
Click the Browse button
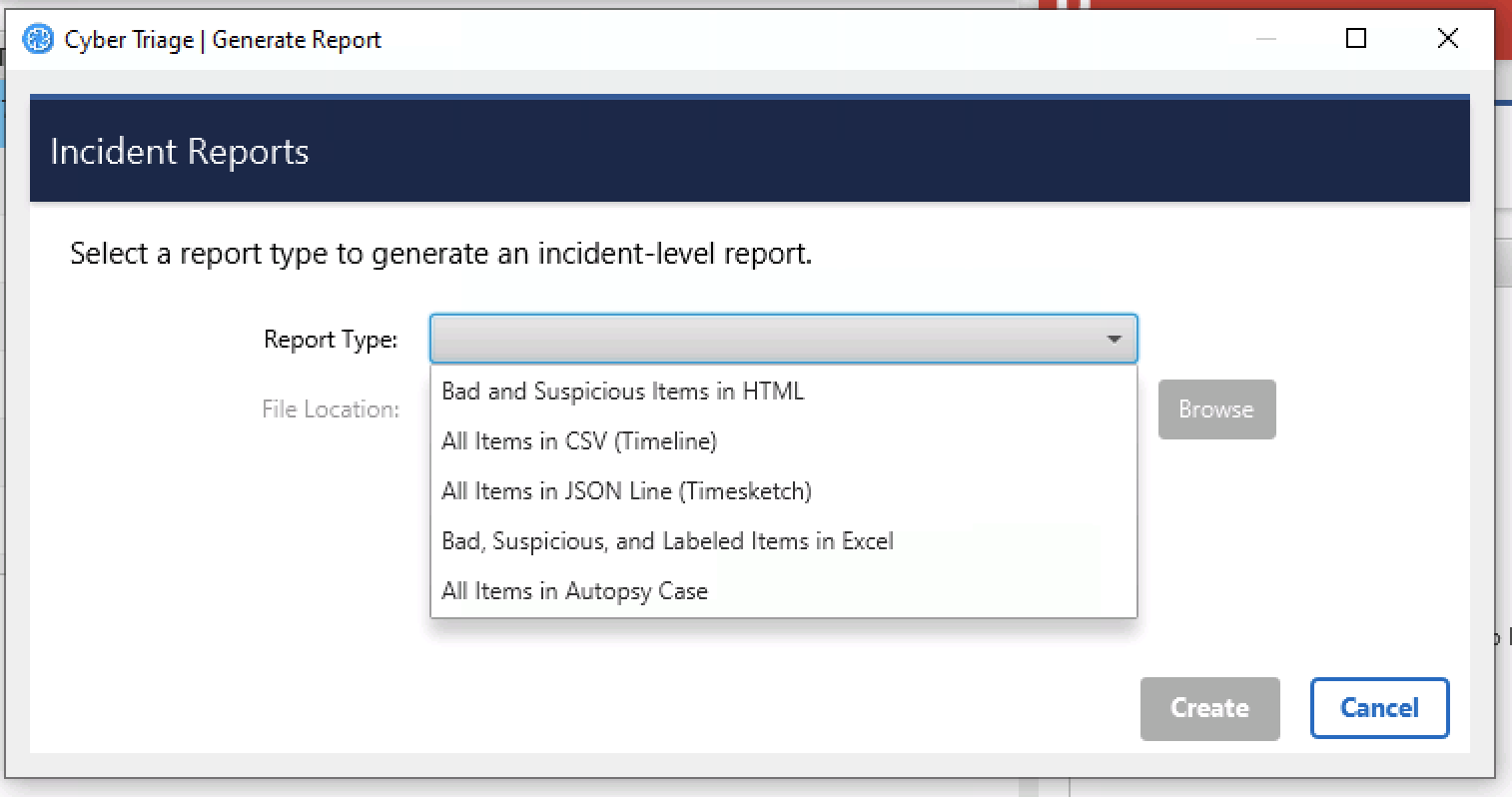click(1216, 408)
